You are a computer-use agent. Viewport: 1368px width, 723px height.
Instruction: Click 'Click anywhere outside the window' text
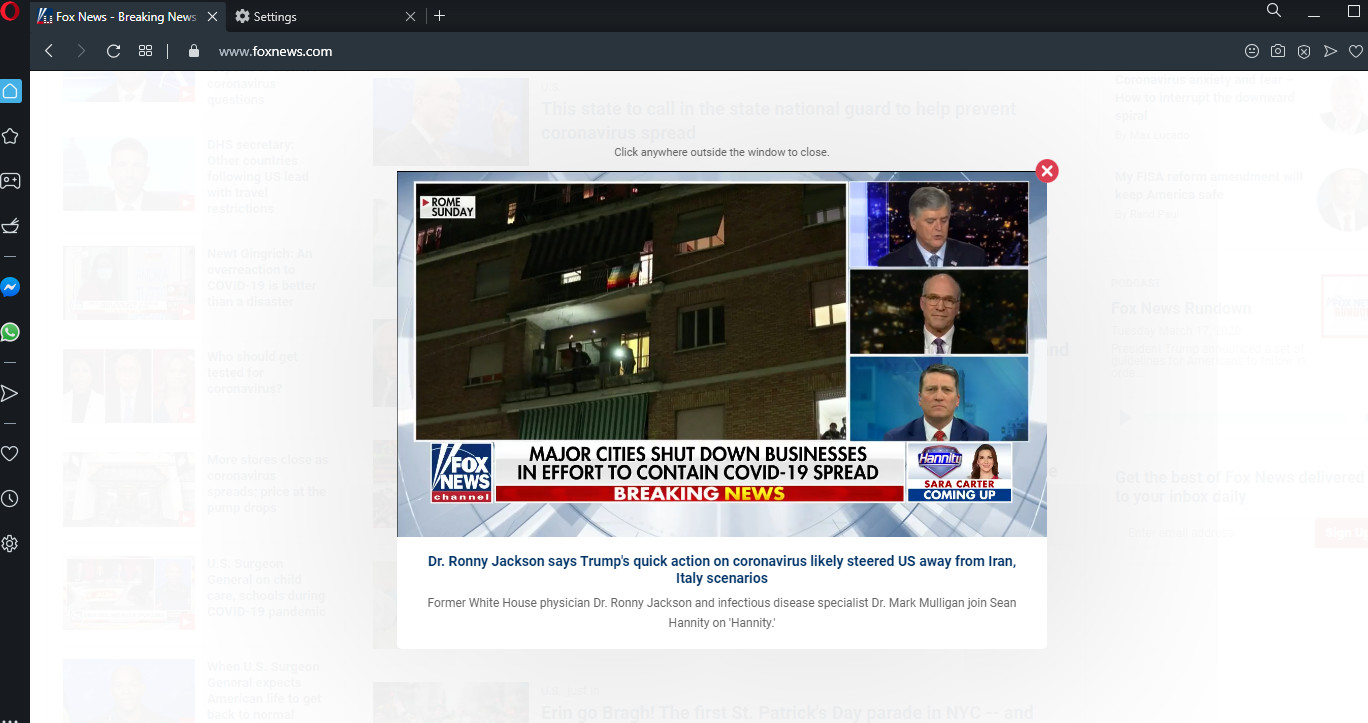click(x=722, y=152)
